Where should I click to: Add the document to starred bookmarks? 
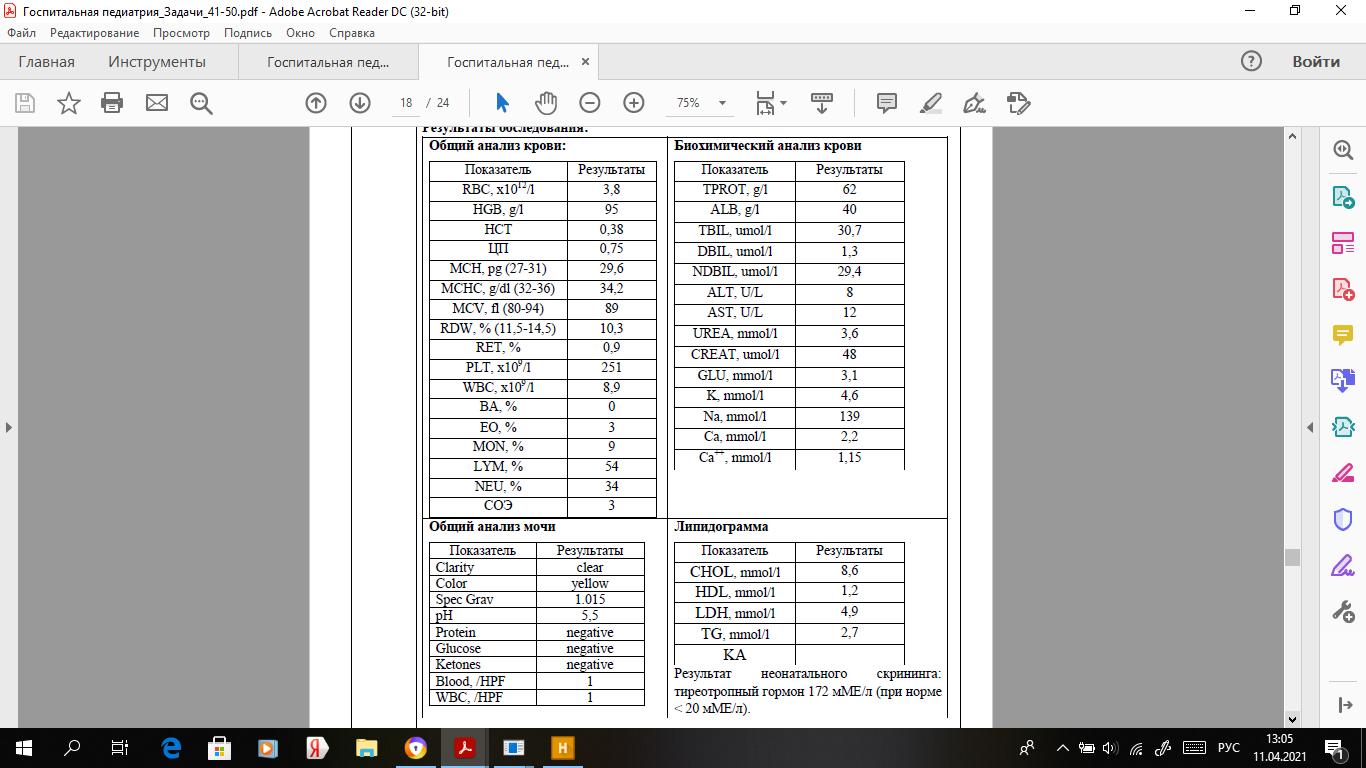point(69,103)
